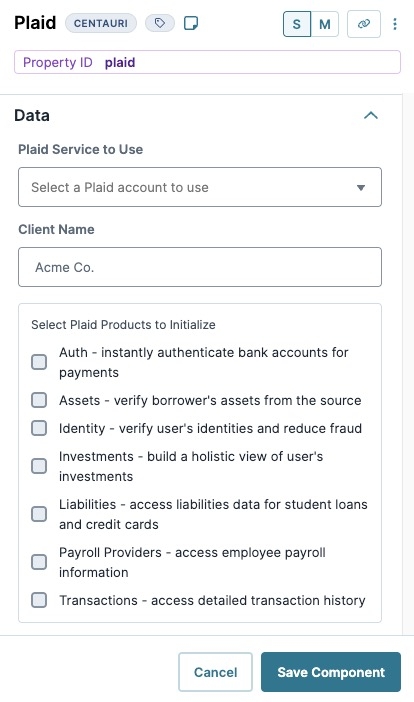Check the Assets product checkbox
The width and height of the screenshot is (414, 702).
click(x=39, y=400)
